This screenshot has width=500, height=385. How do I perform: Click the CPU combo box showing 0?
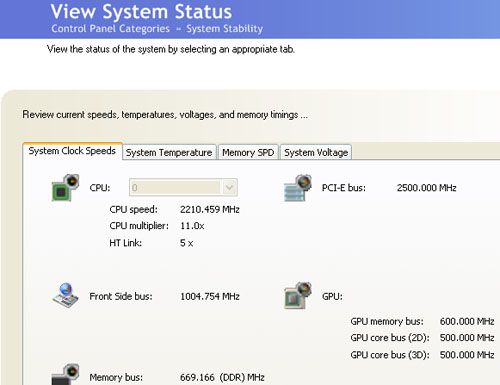point(183,187)
